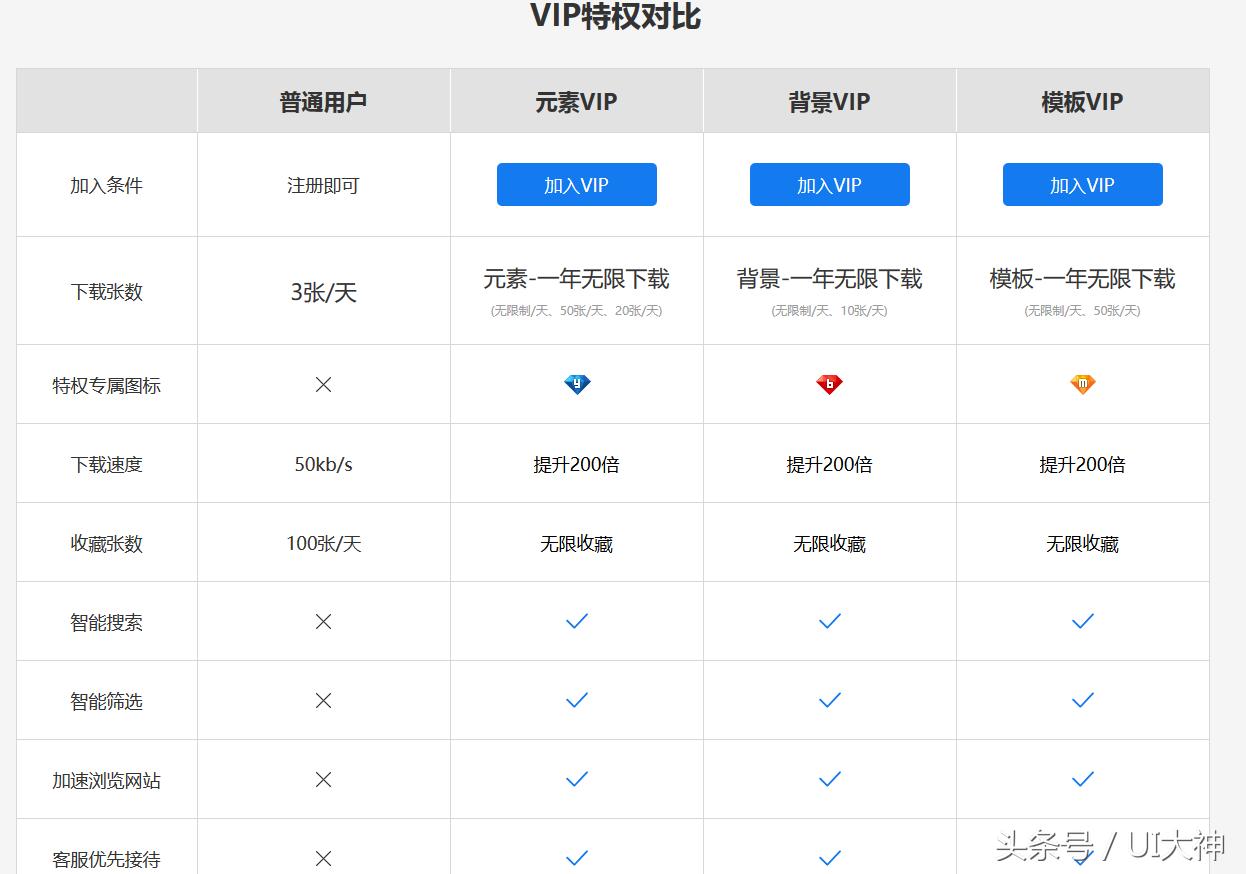This screenshot has height=874, width=1246.
Task: Select the 普通用户 column header
Action: tap(322, 100)
